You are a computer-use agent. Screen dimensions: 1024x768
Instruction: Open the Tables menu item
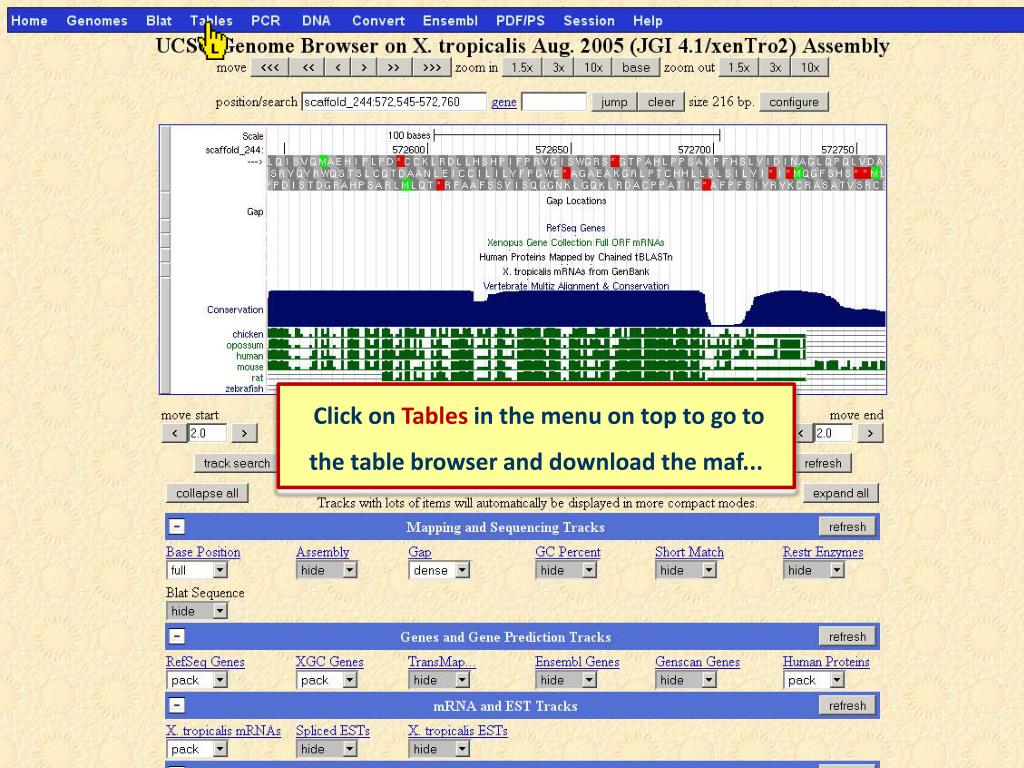(x=211, y=21)
